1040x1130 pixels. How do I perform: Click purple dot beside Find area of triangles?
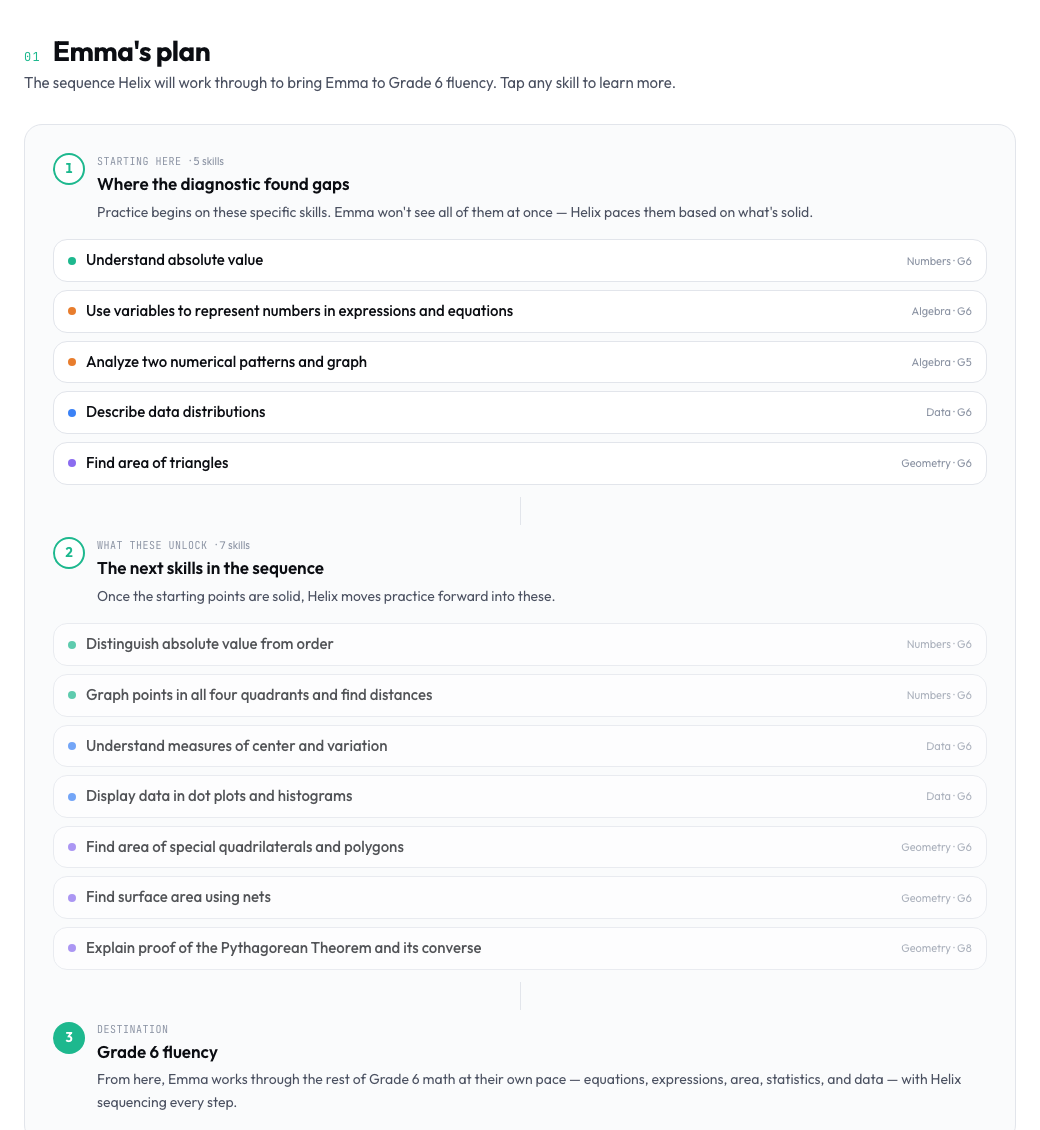(x=72, y=463)
